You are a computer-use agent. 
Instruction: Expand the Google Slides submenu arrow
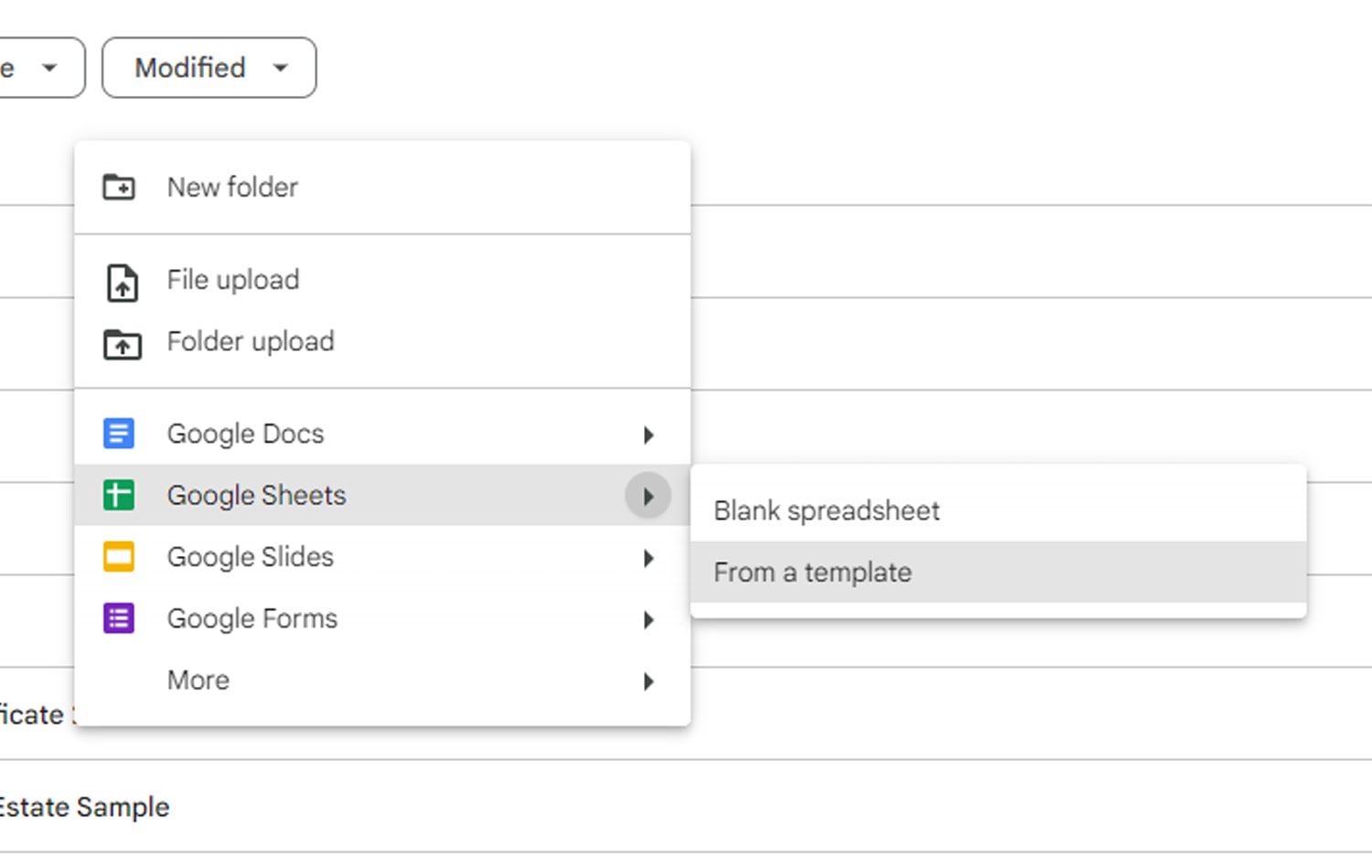[x=648, y=558]
